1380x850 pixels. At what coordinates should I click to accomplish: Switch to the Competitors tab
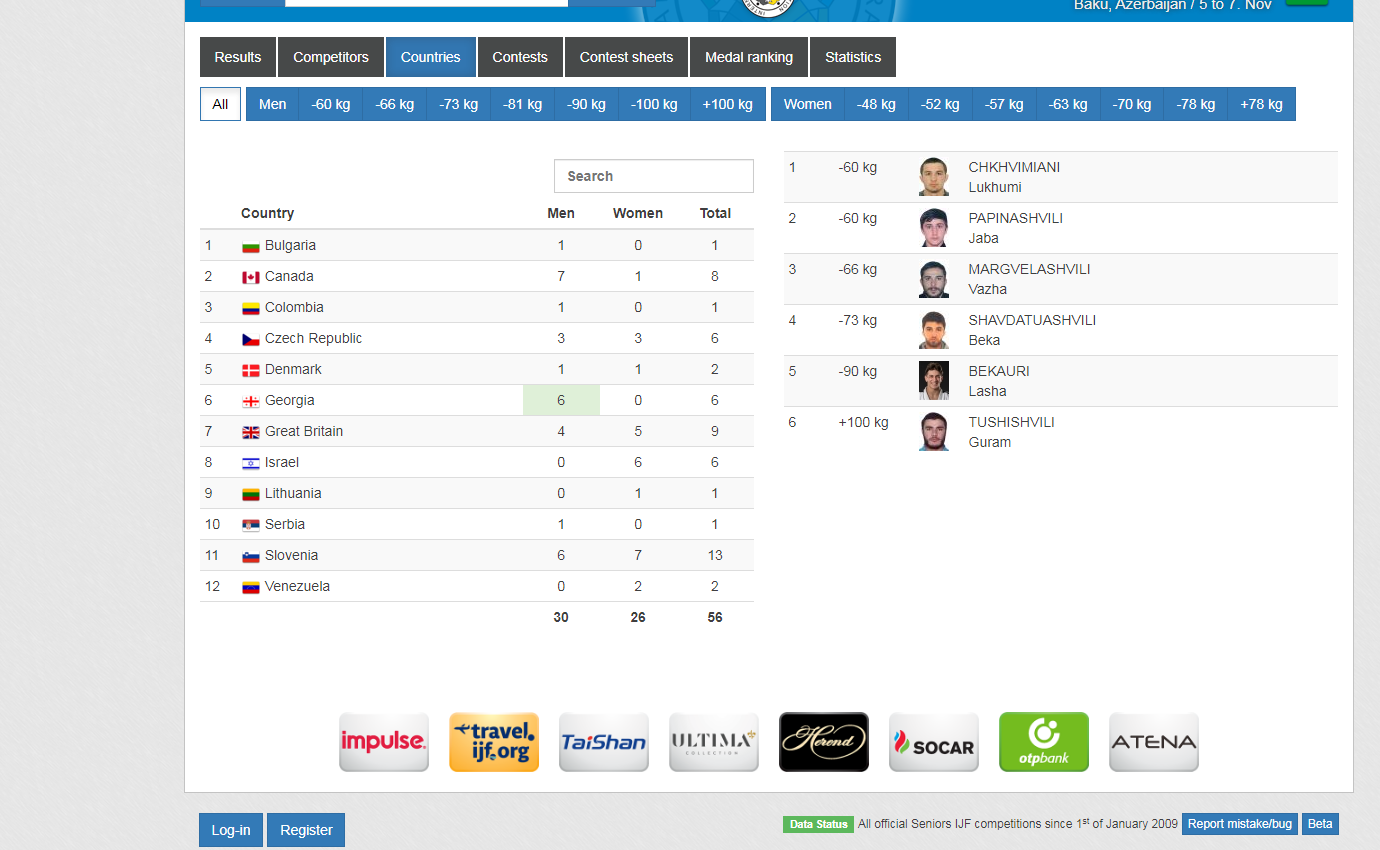point(331,57)
